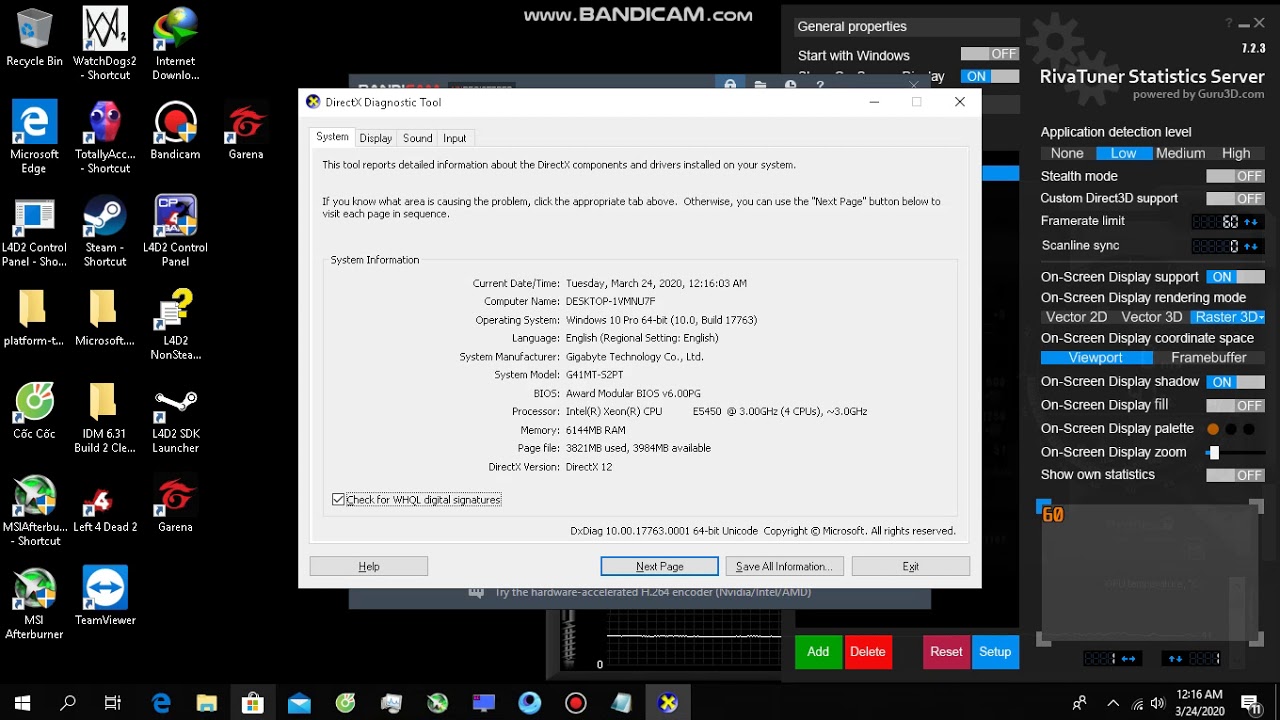The image size is (1280, 720).
Task: Open the Action Center notifications icon
Action: (1250, 703)
